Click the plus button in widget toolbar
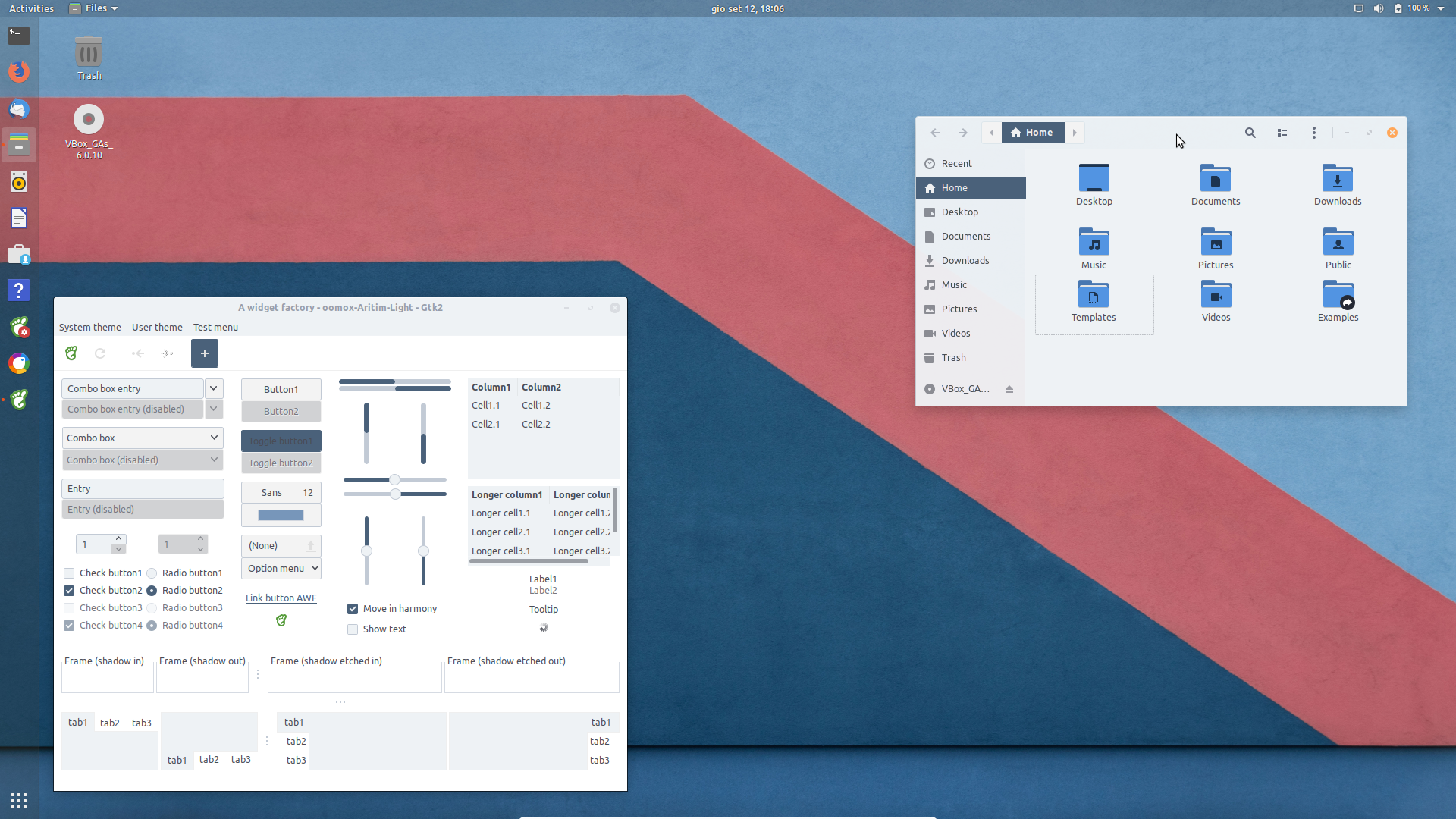Viewport: 1456px width, 819px height. coord(205,353)
